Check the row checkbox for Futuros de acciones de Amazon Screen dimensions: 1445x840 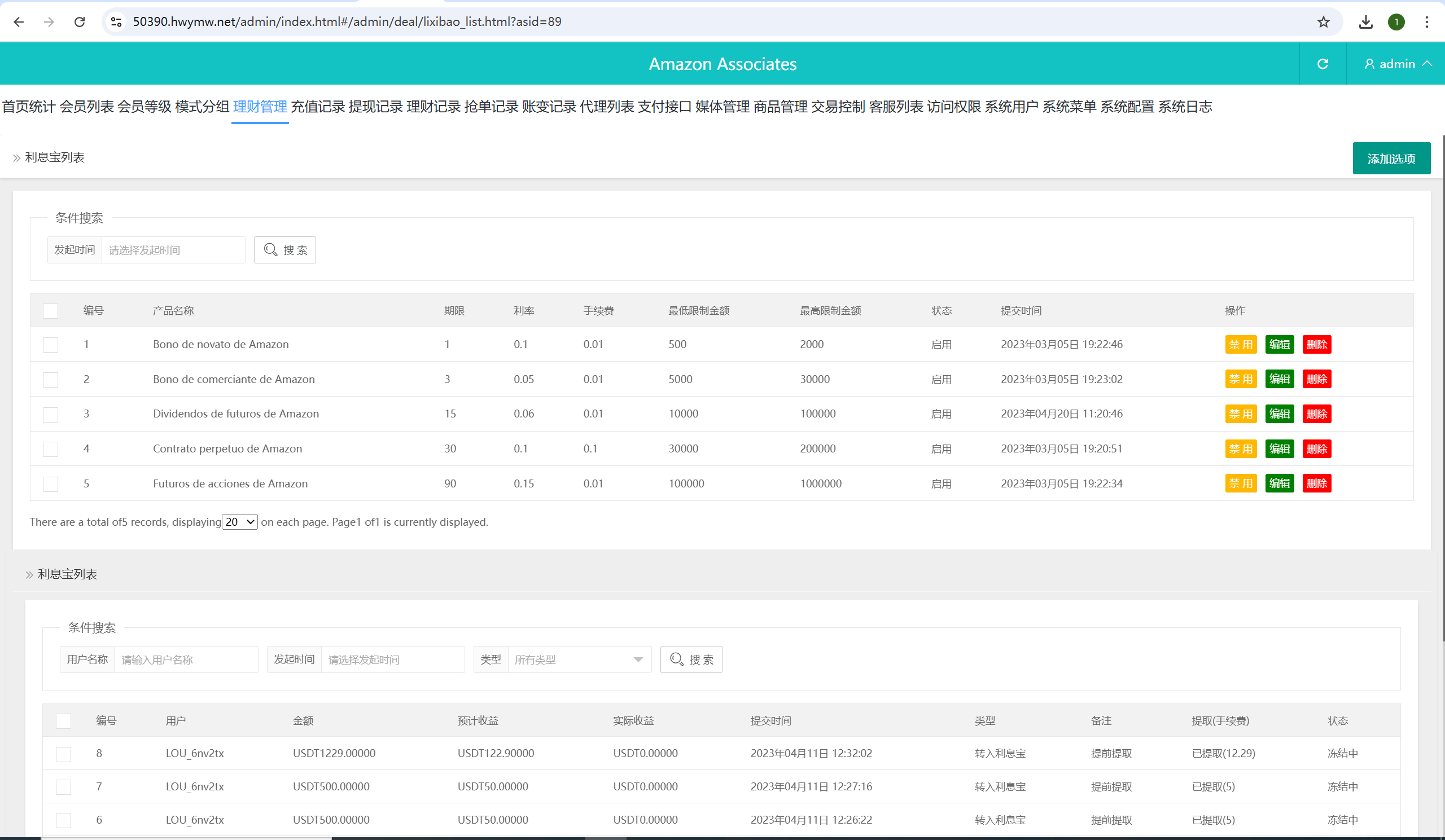click(x=50, y=483)
